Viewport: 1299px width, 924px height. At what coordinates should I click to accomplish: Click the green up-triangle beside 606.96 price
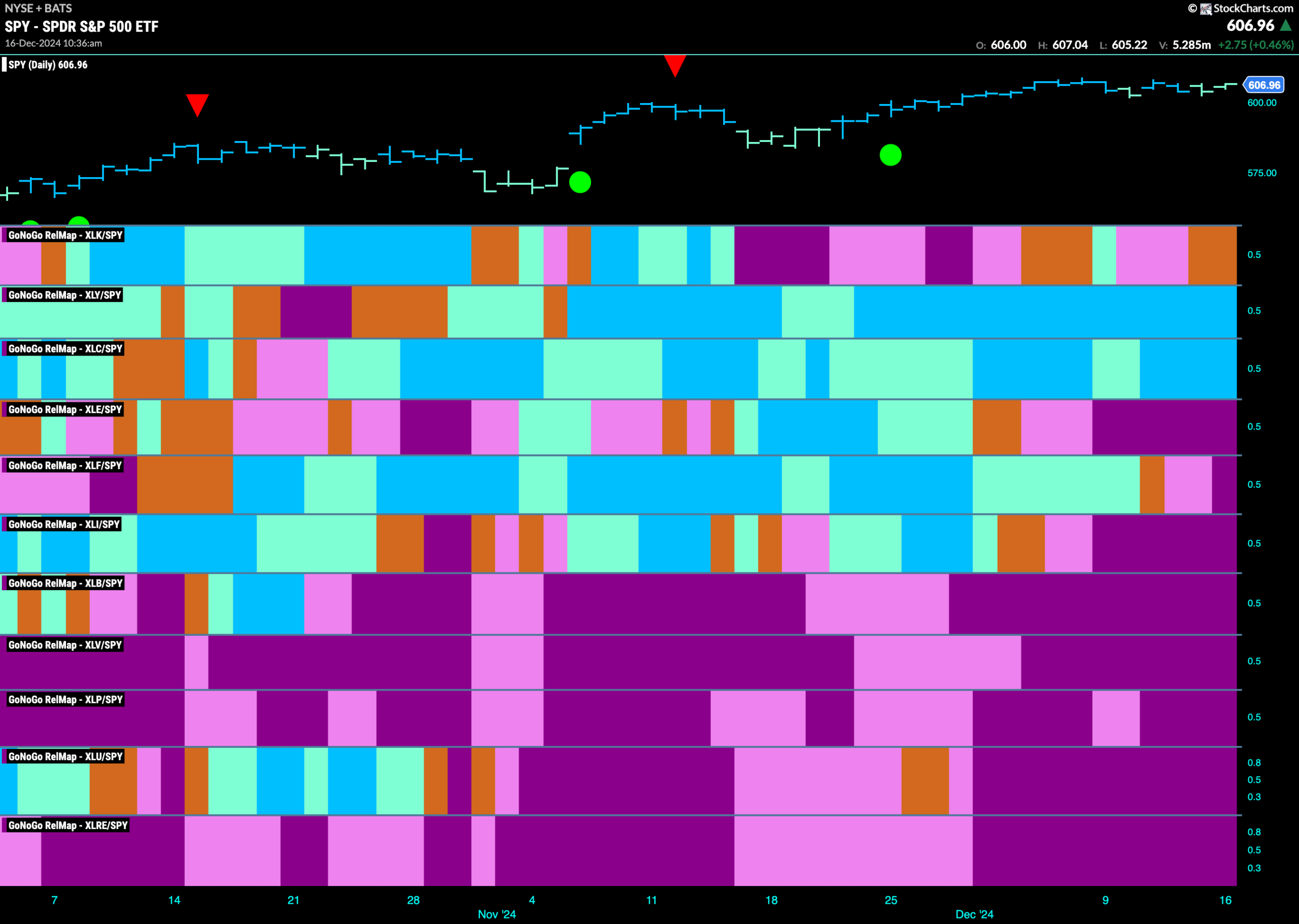1285,25
